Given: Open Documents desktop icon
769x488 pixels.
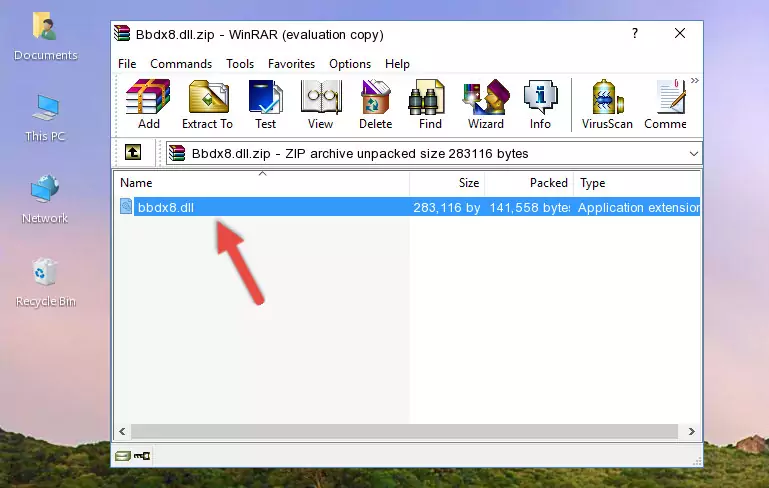Looking at the screenshot, I should click(x=45, y=36).
